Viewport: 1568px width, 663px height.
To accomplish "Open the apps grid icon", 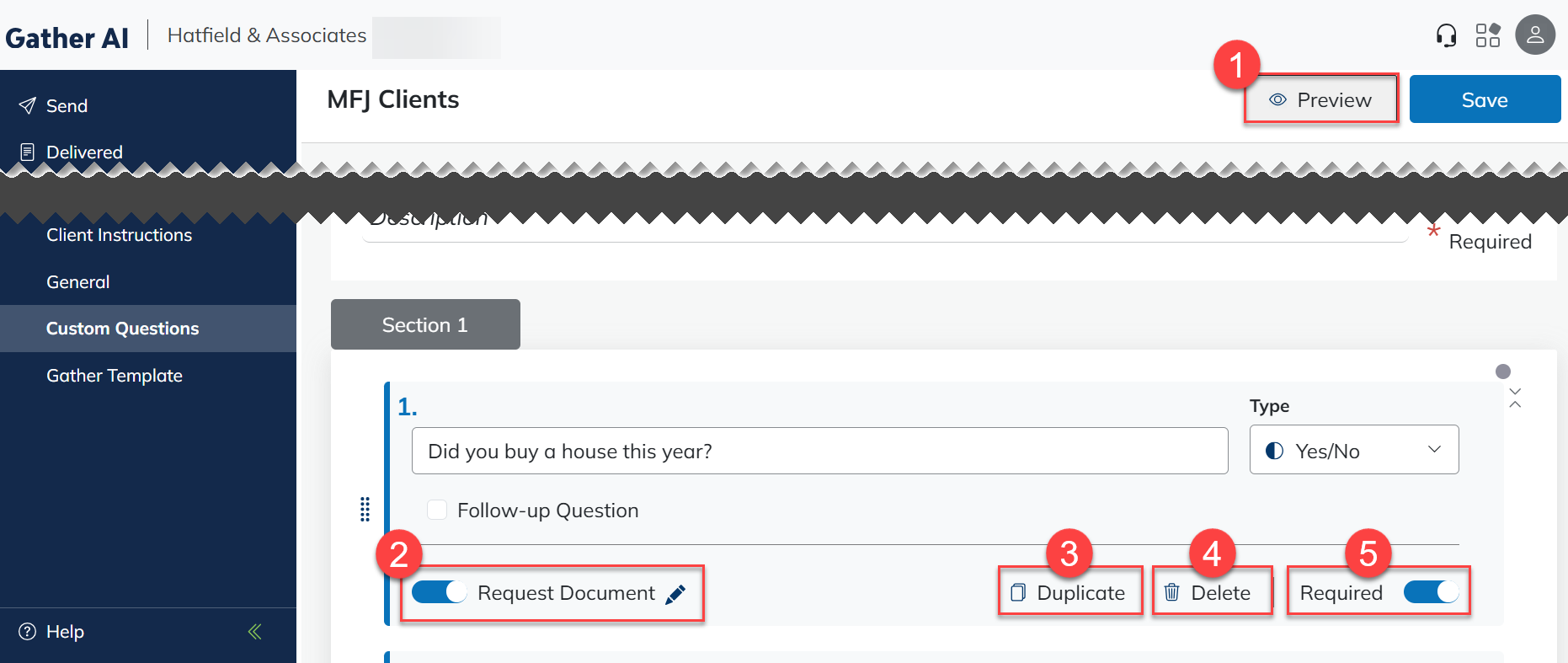I will click(1488, 35).
